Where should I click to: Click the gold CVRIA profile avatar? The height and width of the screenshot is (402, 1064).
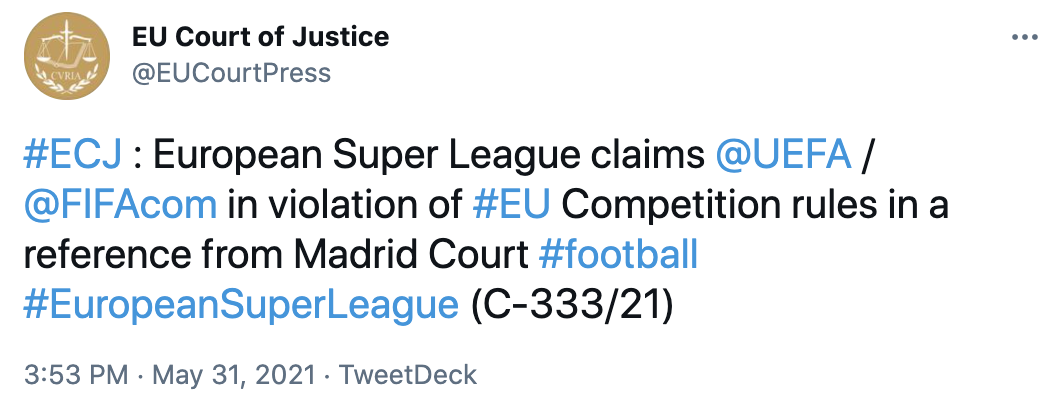click(65, 57)
